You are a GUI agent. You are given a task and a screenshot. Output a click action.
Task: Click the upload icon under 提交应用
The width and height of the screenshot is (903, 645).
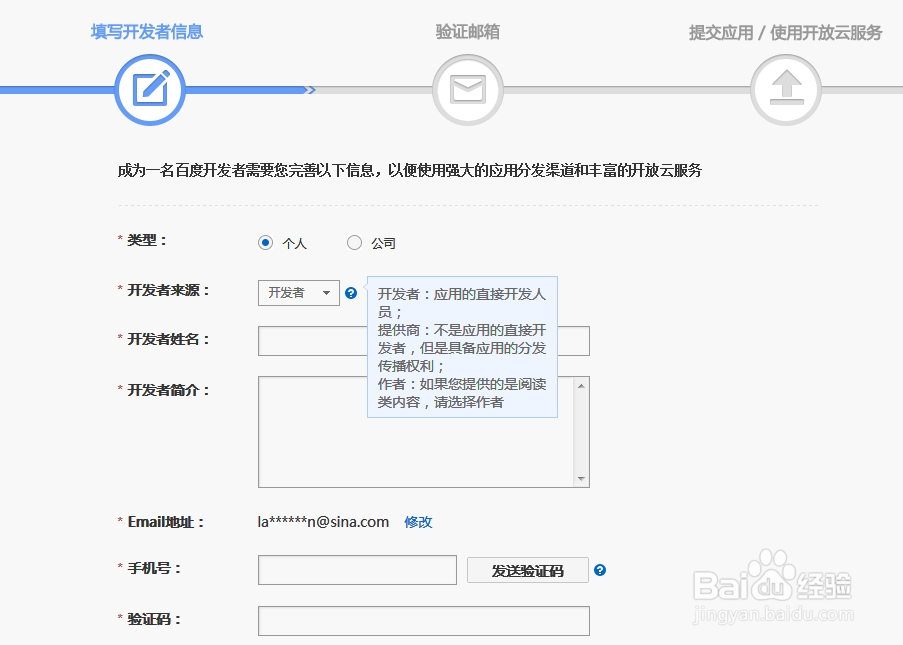pyautogui.click(x=784, y=89)
